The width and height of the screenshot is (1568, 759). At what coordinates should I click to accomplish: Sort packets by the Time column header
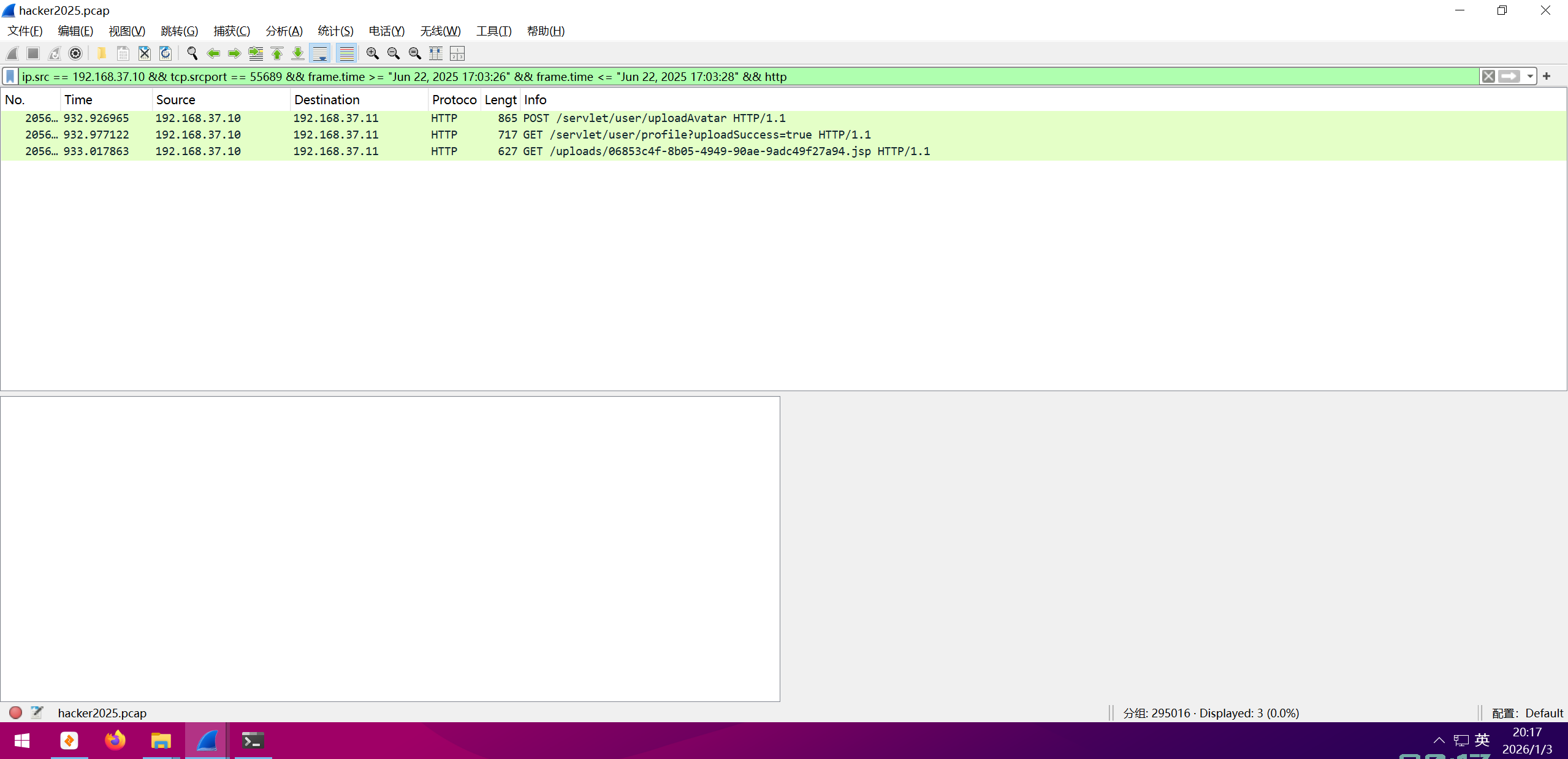click(x=78, y=100)
